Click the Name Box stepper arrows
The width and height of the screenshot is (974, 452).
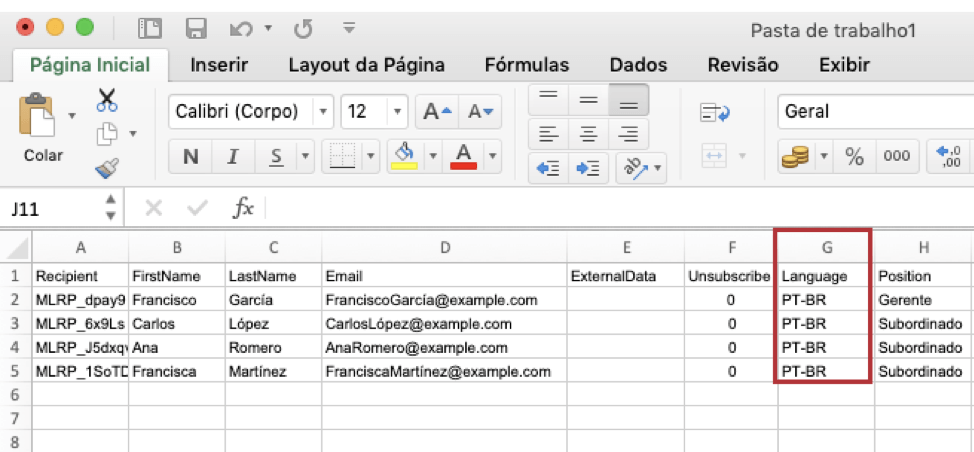point(111,207)
